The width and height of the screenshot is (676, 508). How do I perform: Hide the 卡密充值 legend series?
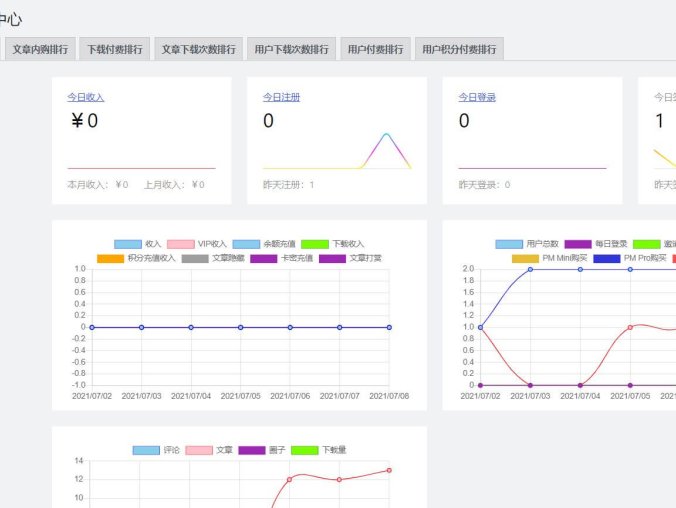280,258
